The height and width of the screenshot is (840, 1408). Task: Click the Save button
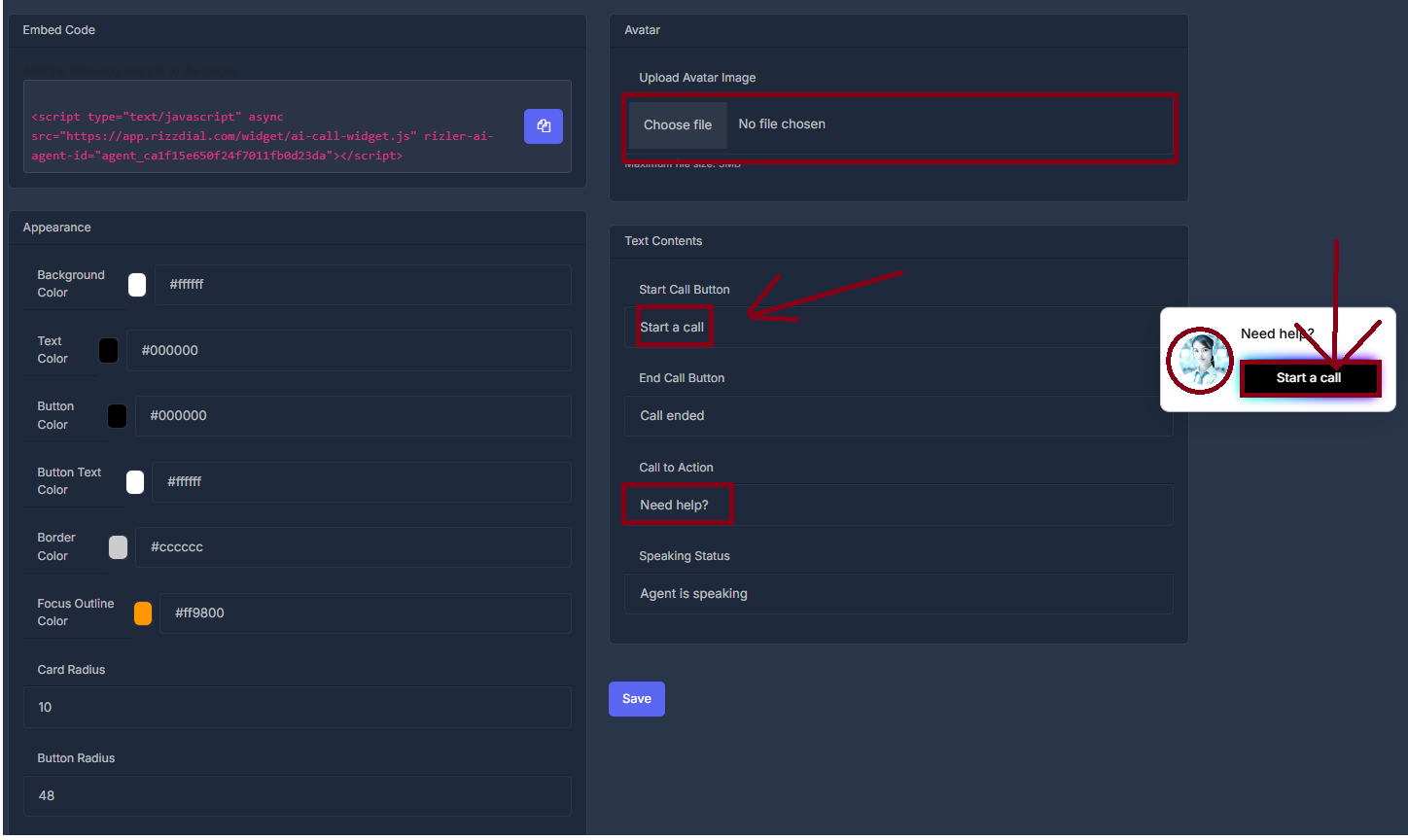(x=637, y=699)
